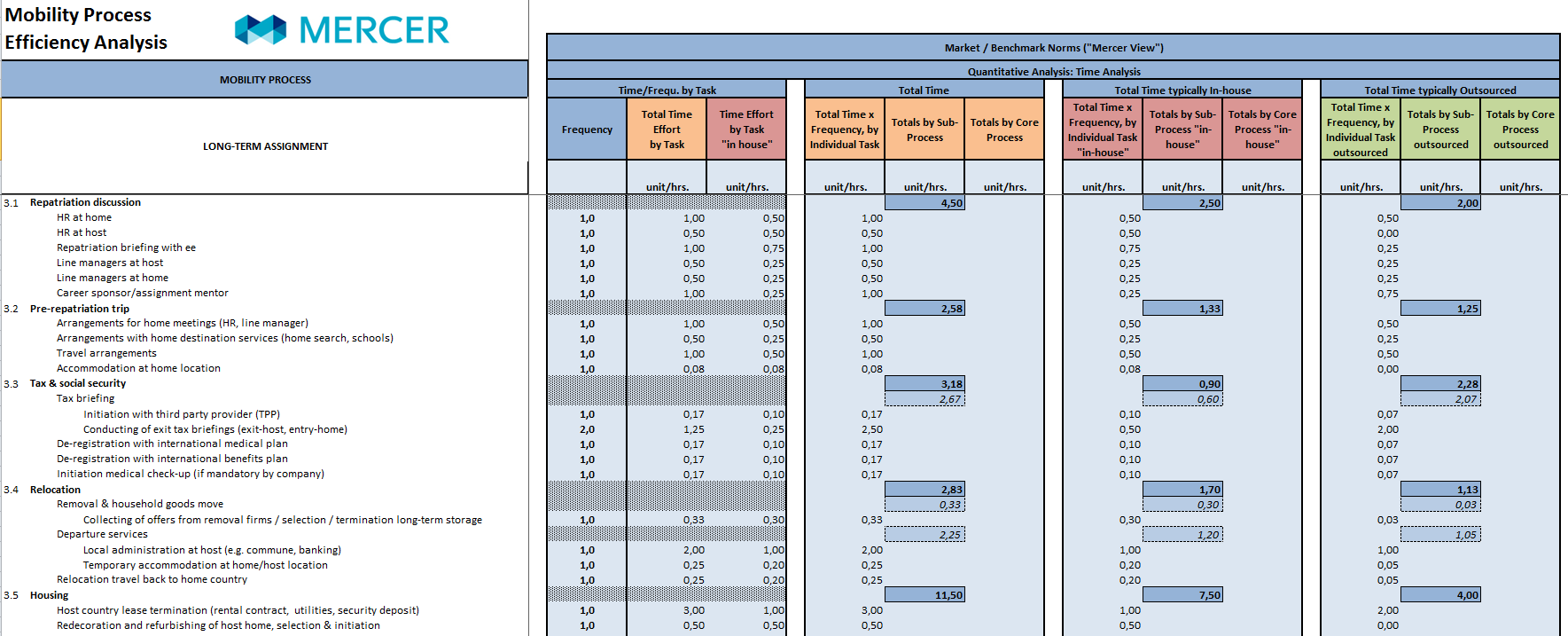
Task: Click the Total Time typically Outsourced header
Action: pos(1439,90)
